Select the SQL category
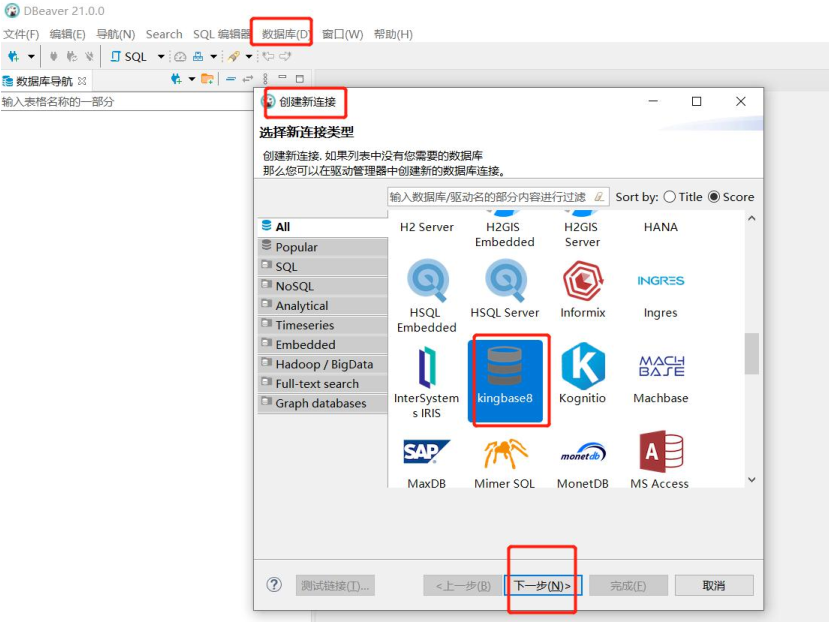 pos(323,266)
